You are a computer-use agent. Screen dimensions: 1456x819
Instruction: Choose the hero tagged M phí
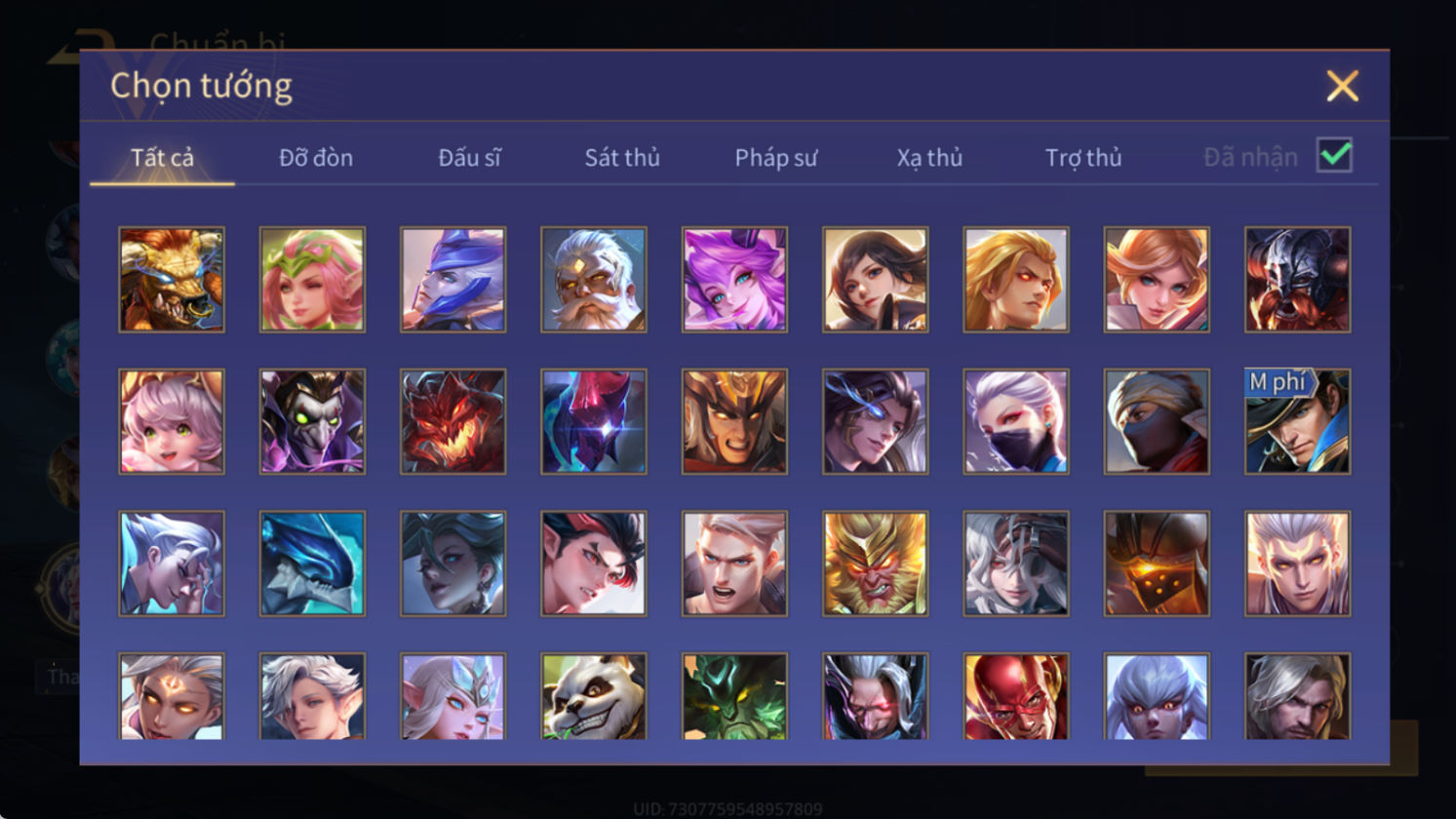1298,421
